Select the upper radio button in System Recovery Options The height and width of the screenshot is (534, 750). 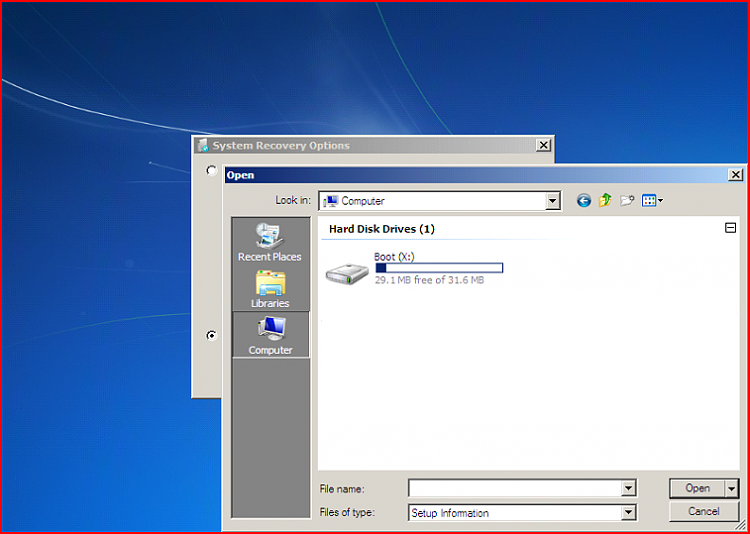[211, 169]
